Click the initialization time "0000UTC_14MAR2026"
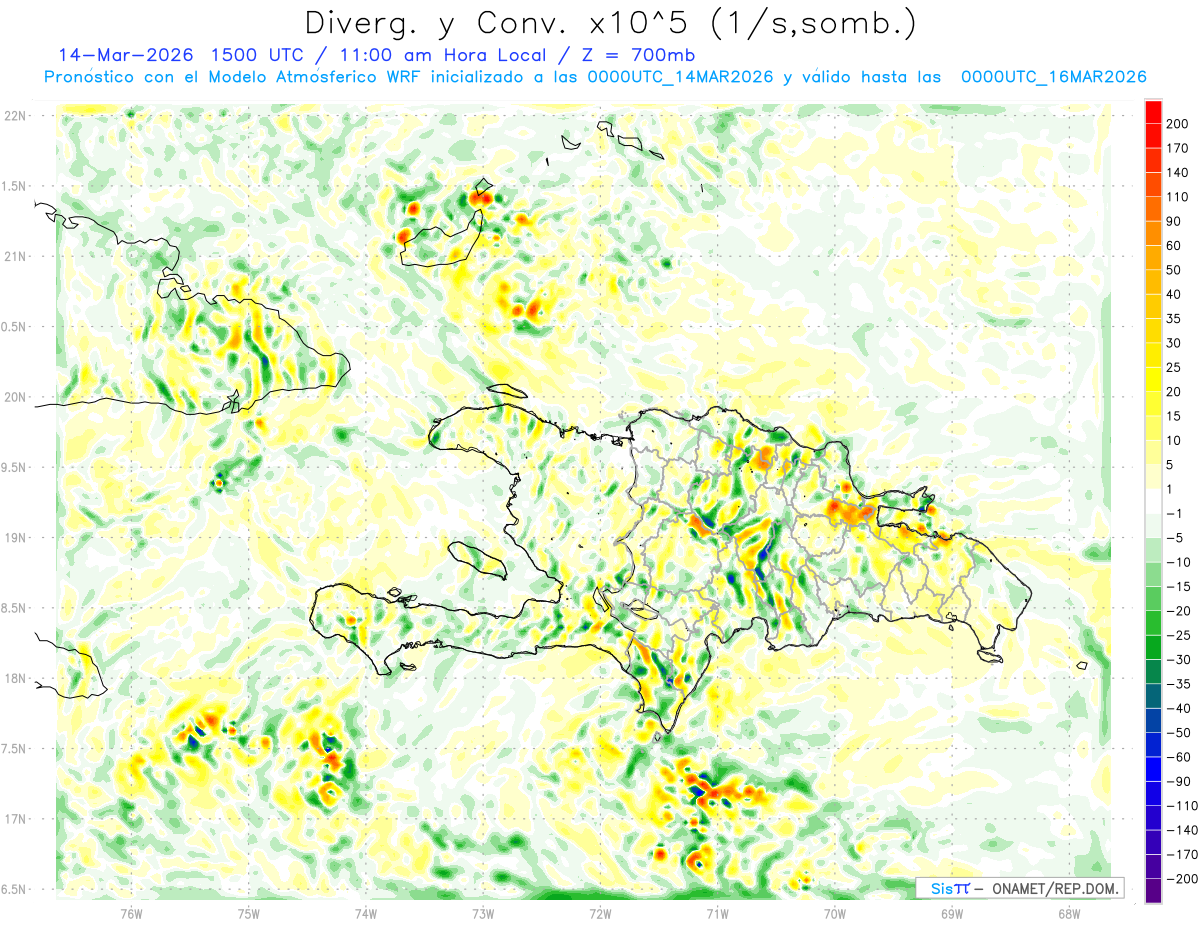1200x927 pixels. click(x=680, y=77)
